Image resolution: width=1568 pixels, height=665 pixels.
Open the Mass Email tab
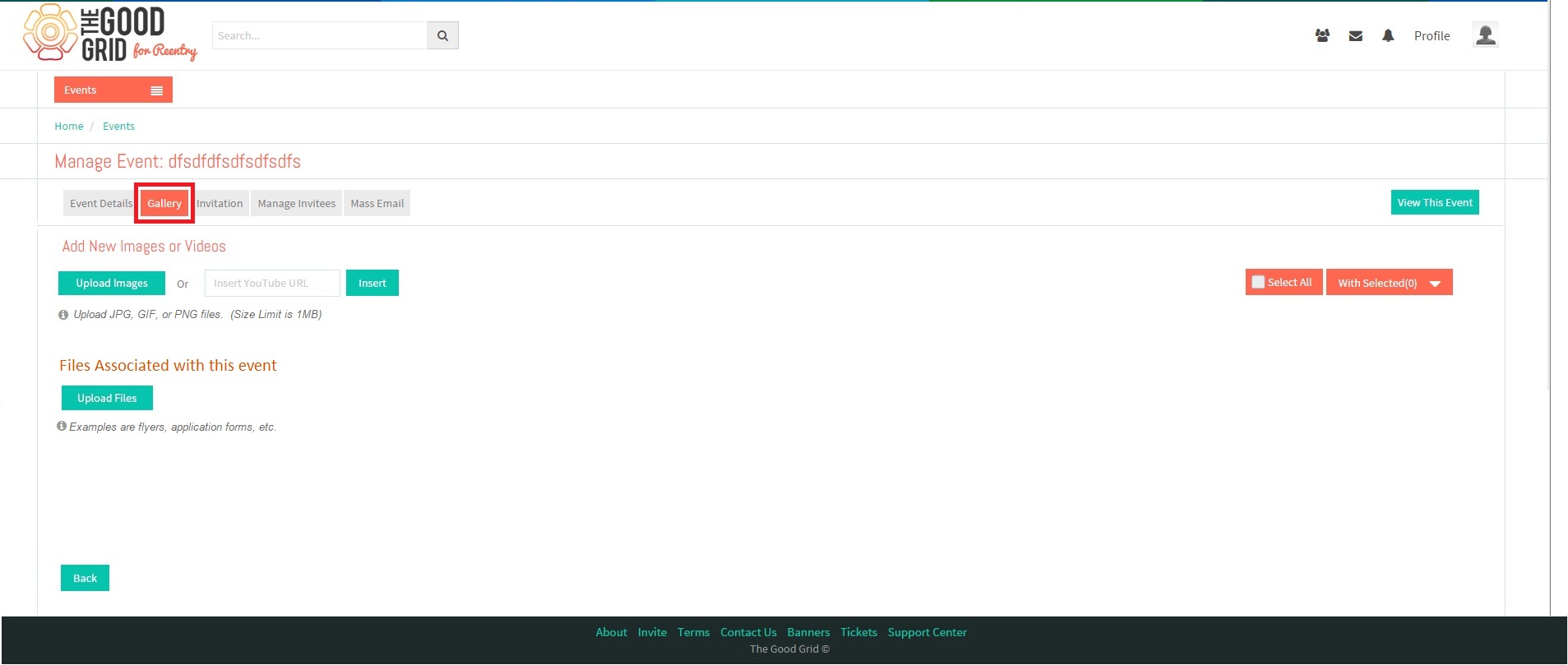pos(377,203)
